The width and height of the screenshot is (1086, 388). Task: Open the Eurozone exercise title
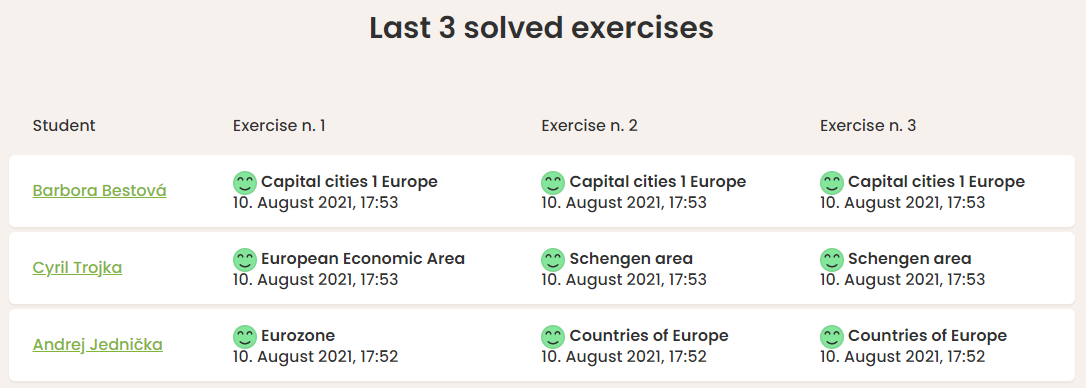(x=298, y=335)
